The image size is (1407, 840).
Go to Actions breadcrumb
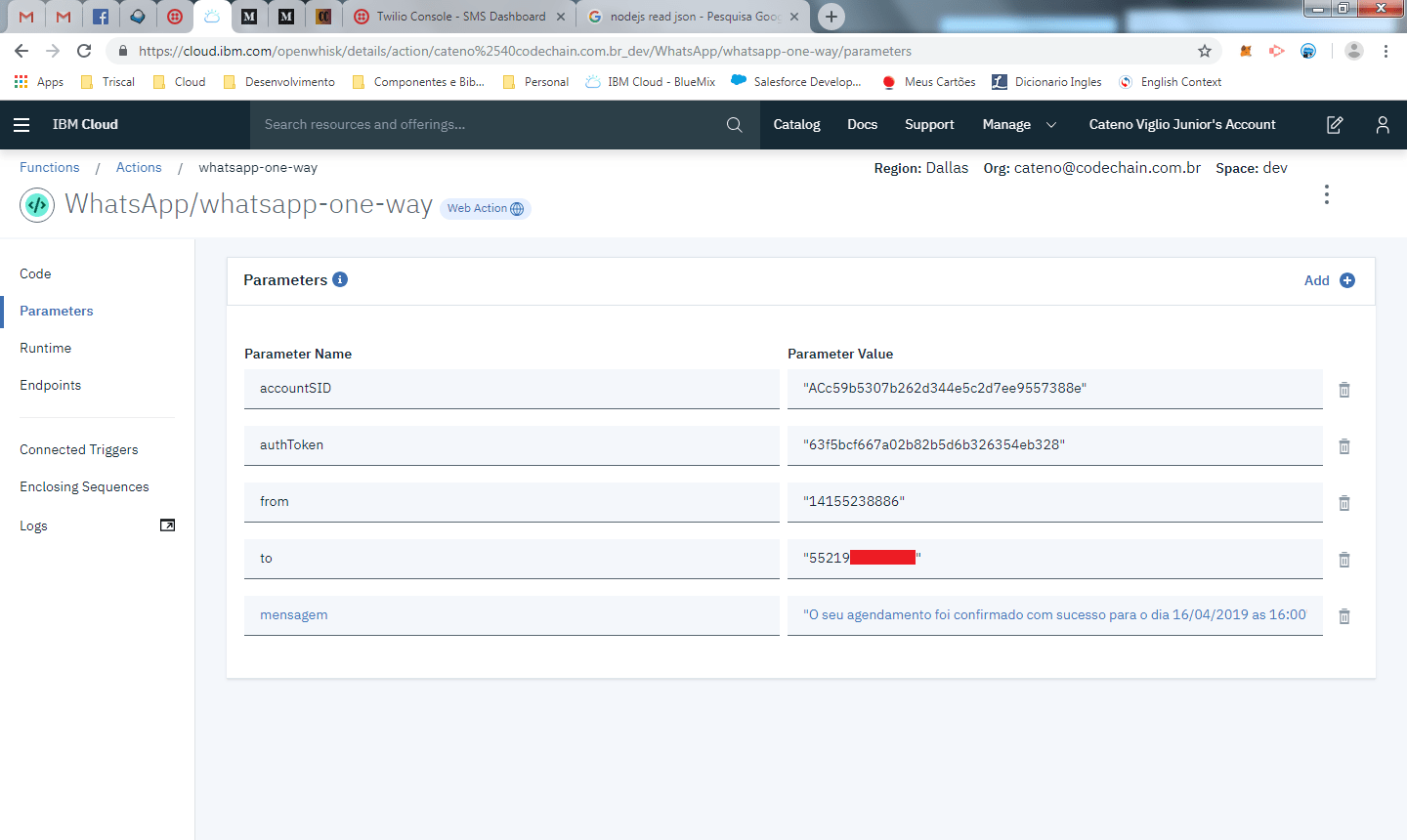[139, 167]
